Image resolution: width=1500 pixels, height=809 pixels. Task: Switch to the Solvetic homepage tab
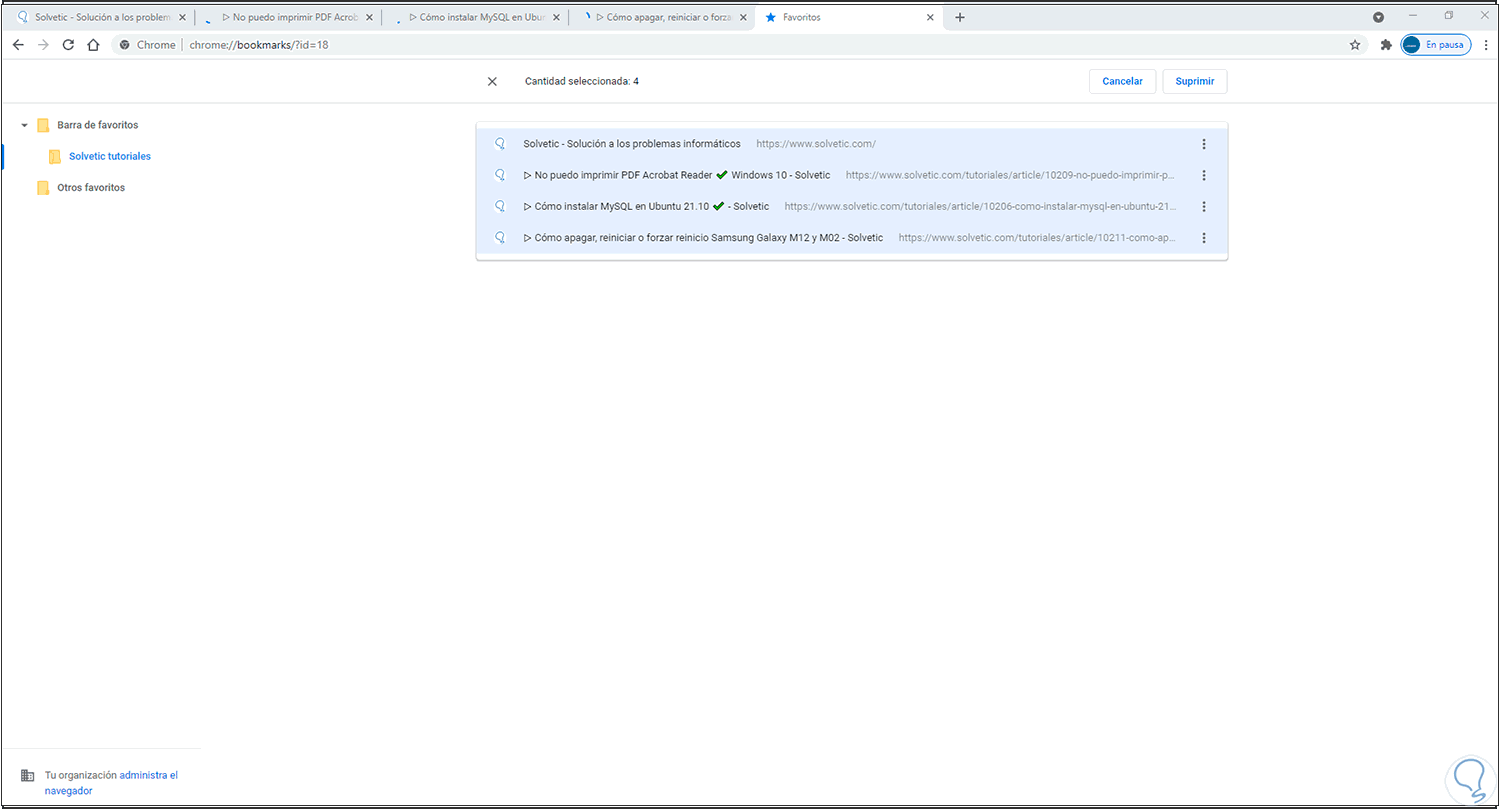[101, 18]
